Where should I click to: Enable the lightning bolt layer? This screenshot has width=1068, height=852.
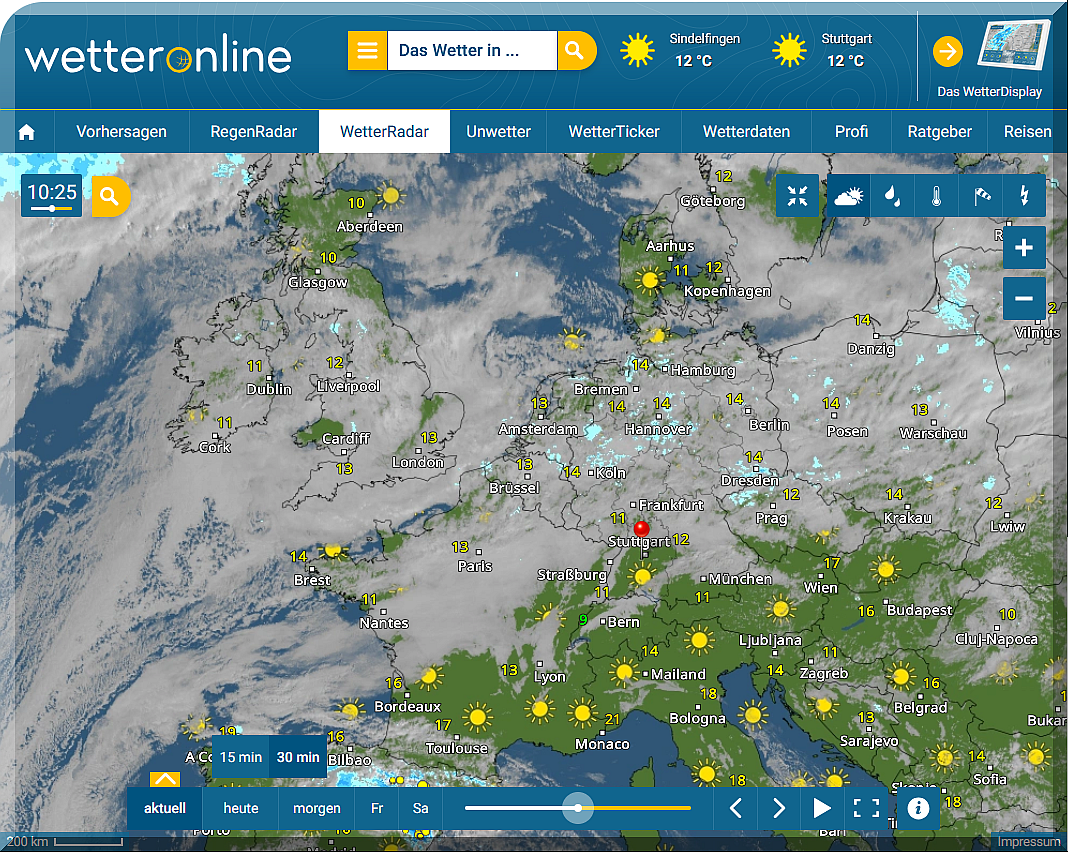1024,196
